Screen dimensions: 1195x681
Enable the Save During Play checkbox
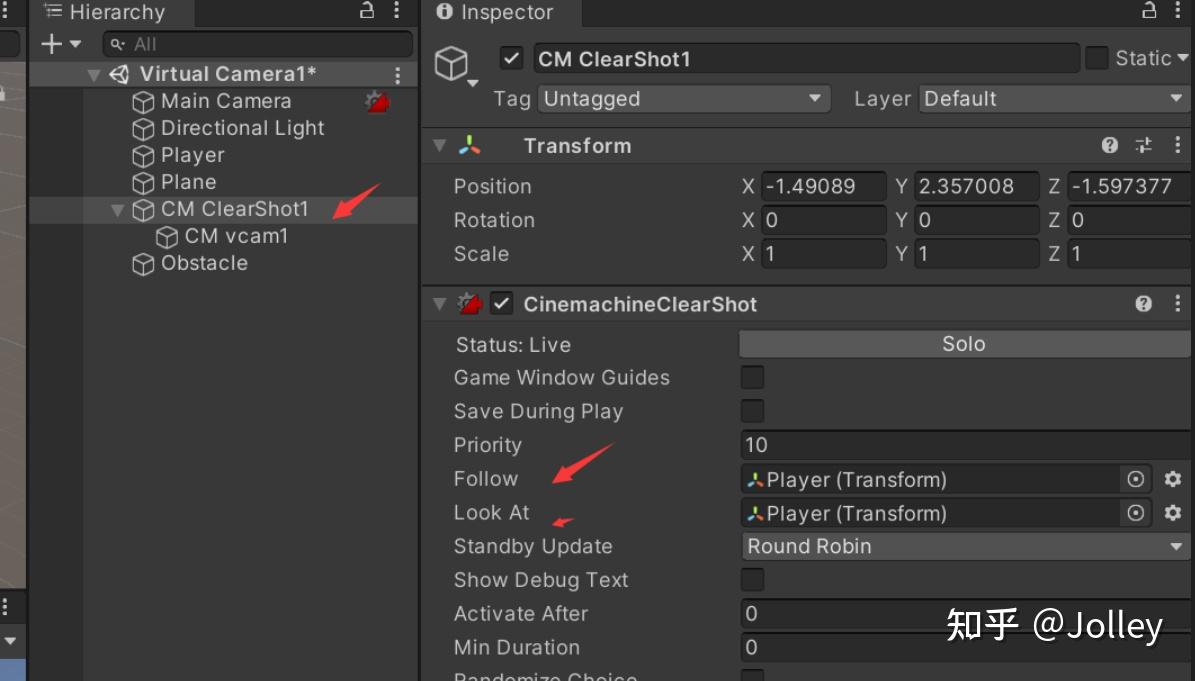click(x=751, y=411)
